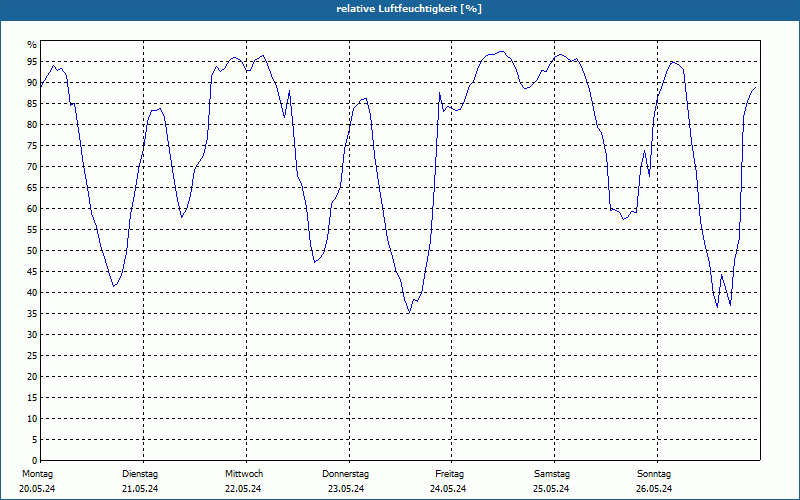The width and height of the screenshot is (800, 500).
Task: Click the date label 22.05.24
Action: tap(243, 489)
